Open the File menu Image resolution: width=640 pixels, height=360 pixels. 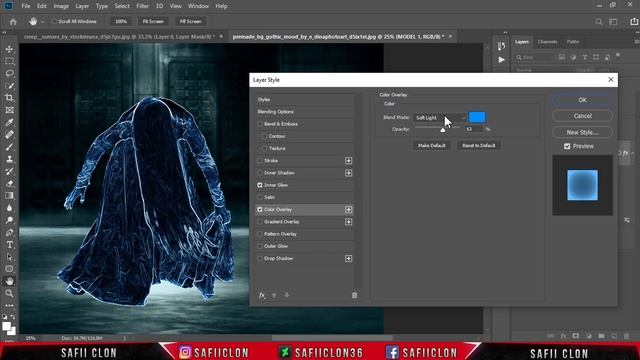[26, 6]
